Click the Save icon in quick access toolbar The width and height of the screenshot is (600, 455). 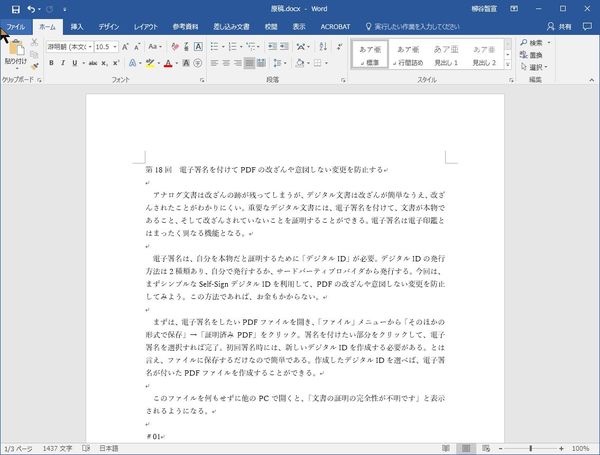coord(15,8)
